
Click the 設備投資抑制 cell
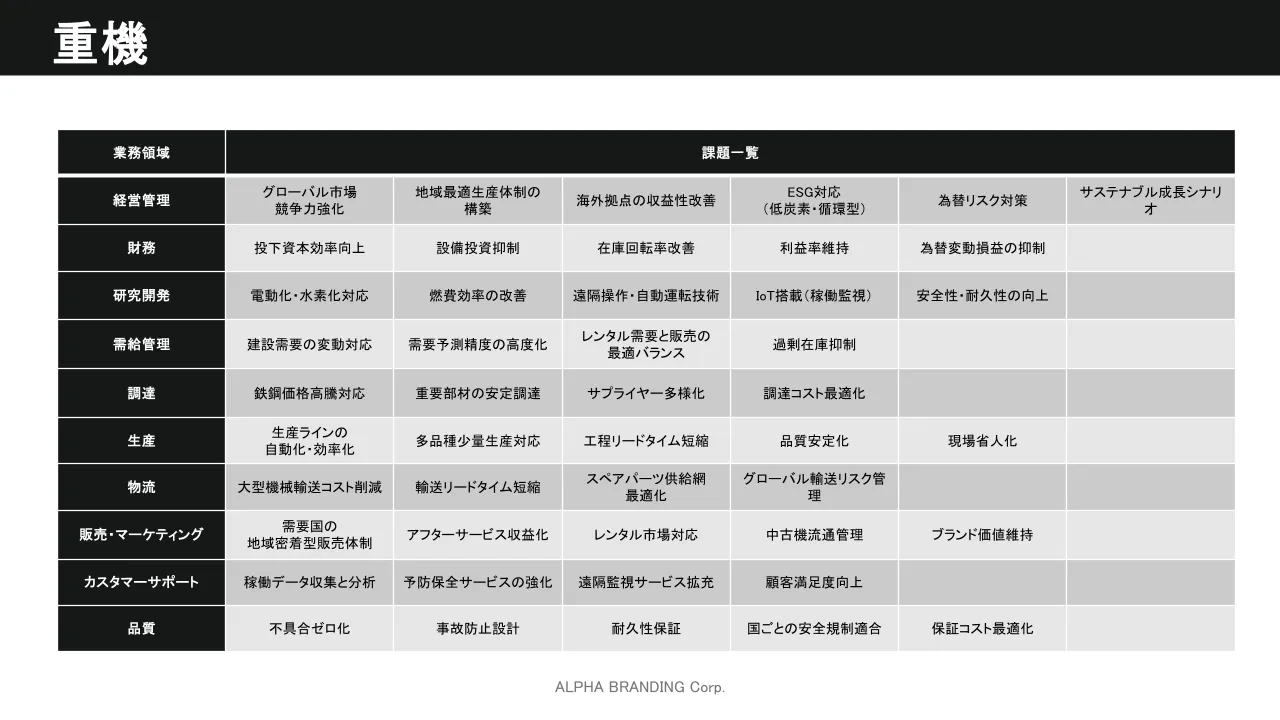478,248
